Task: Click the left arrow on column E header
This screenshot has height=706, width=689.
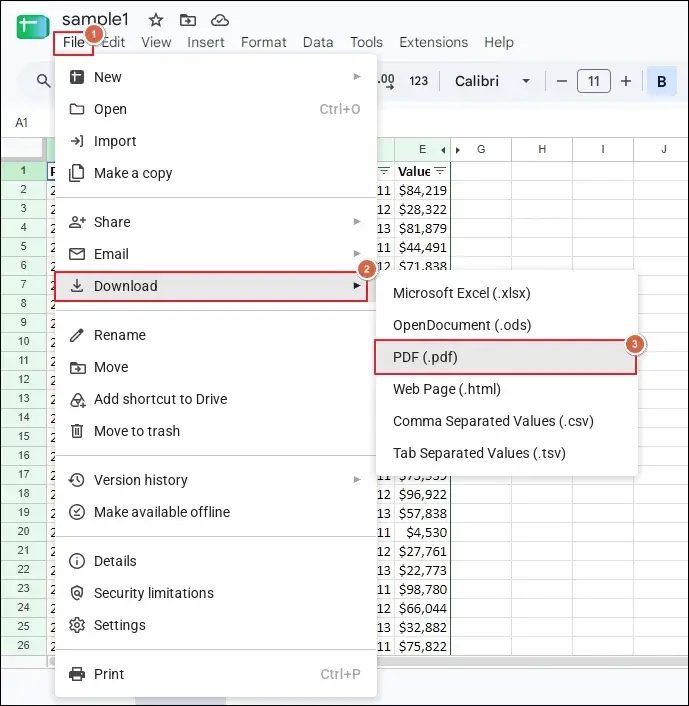Action: (x=444, y=150)
